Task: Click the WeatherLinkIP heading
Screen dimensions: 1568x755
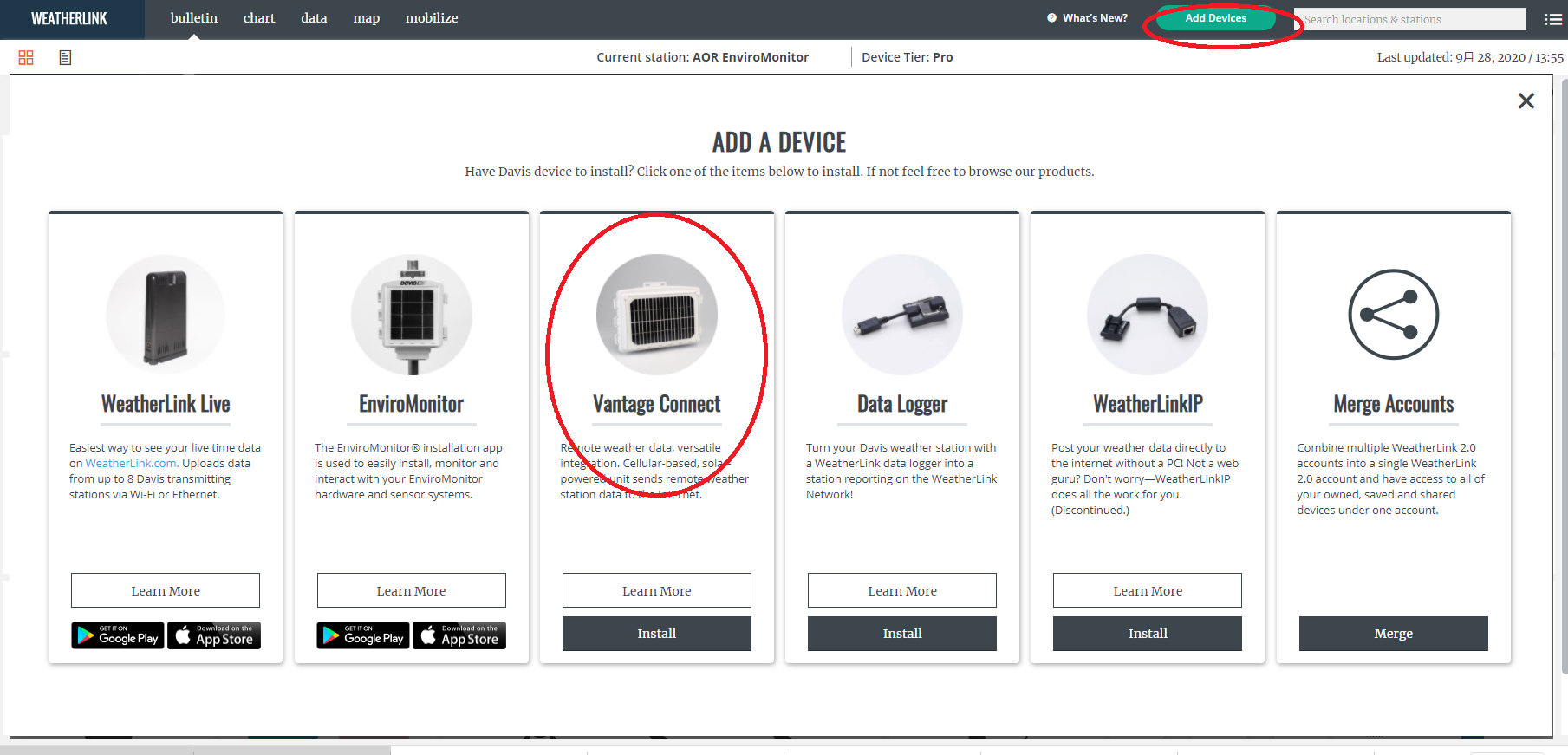Action: click(1148, 404)
